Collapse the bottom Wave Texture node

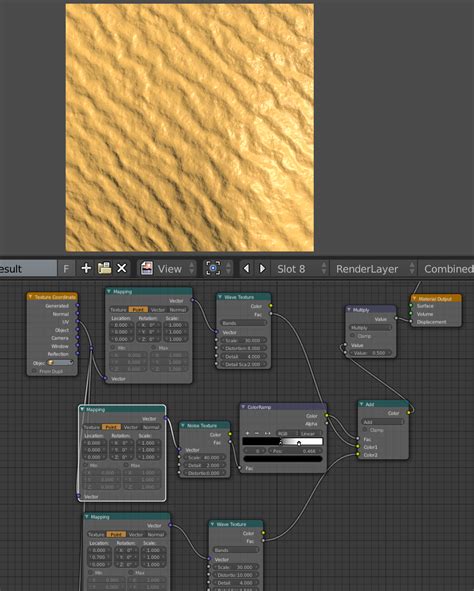tap(212, 524)
